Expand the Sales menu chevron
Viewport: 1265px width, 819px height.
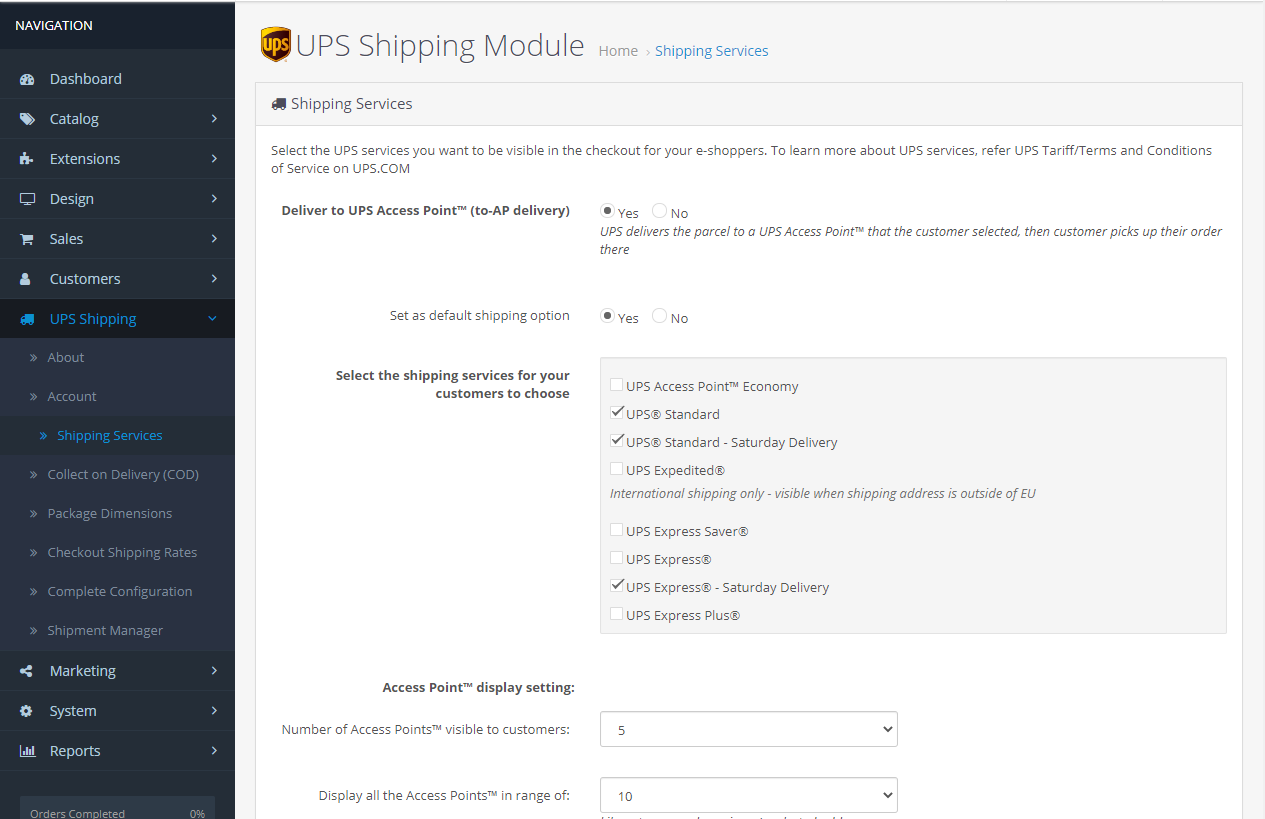pos(214,238)
